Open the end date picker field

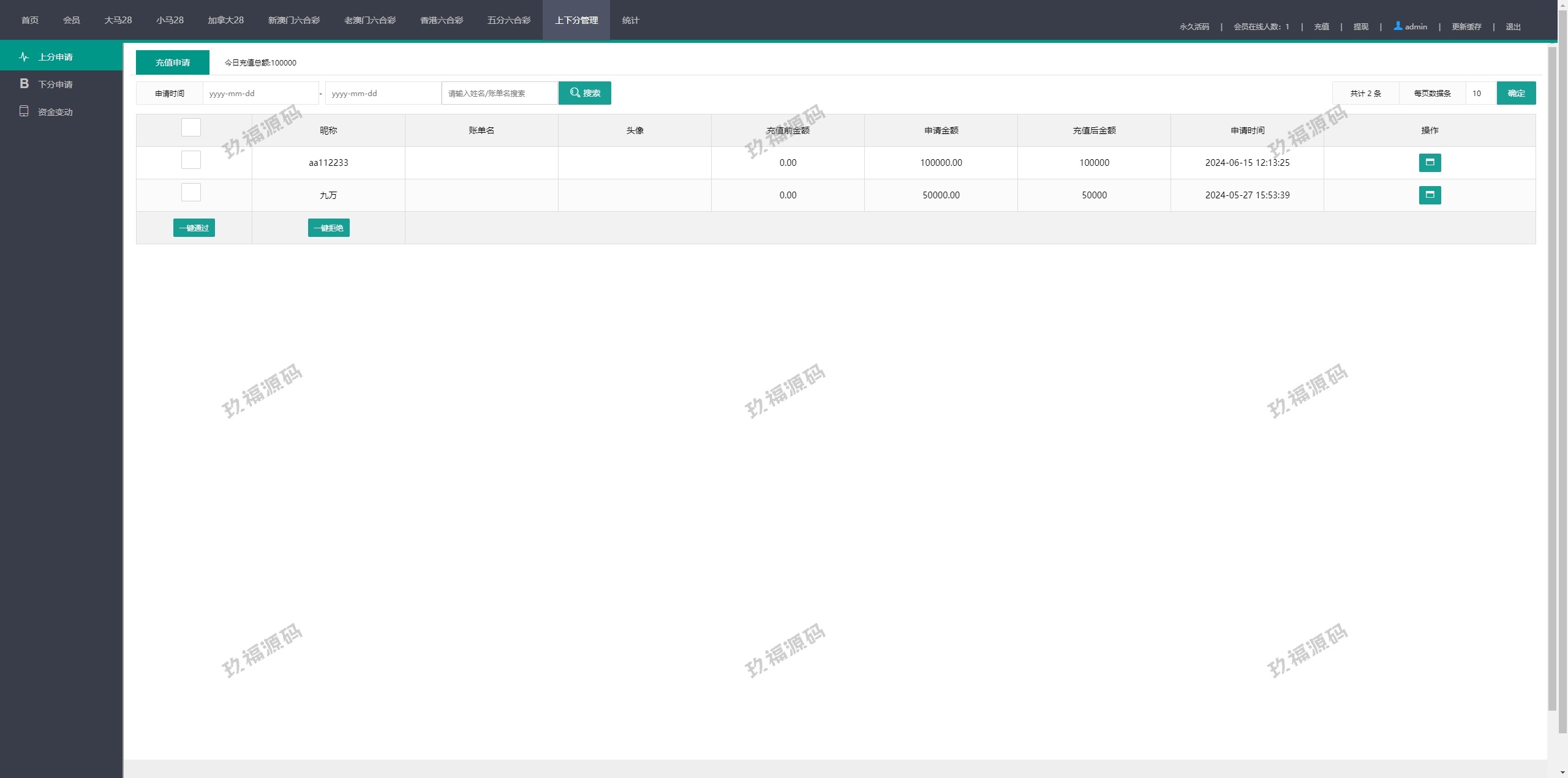coord(383,93)
